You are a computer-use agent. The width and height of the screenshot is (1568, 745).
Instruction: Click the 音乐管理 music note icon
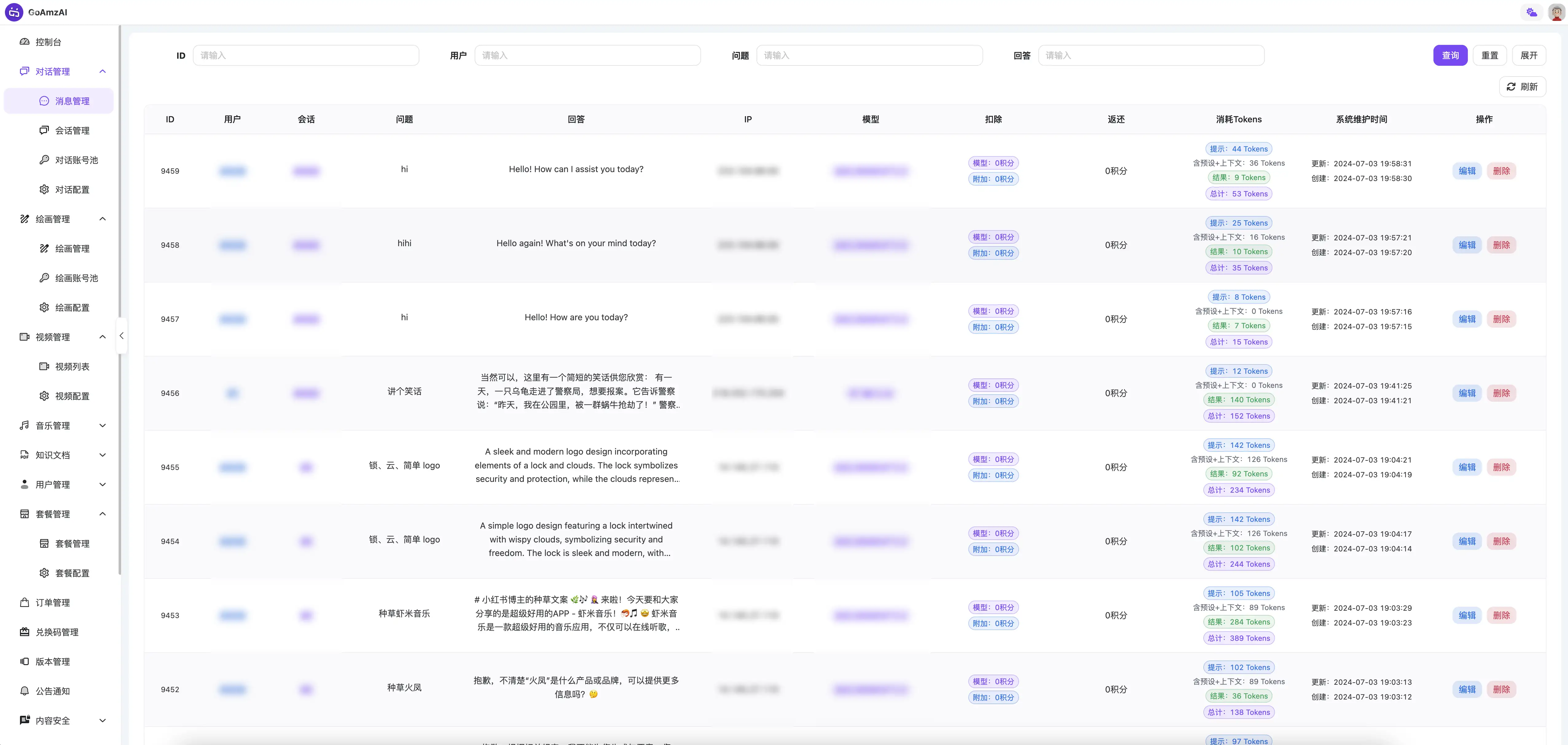point(24,425)
